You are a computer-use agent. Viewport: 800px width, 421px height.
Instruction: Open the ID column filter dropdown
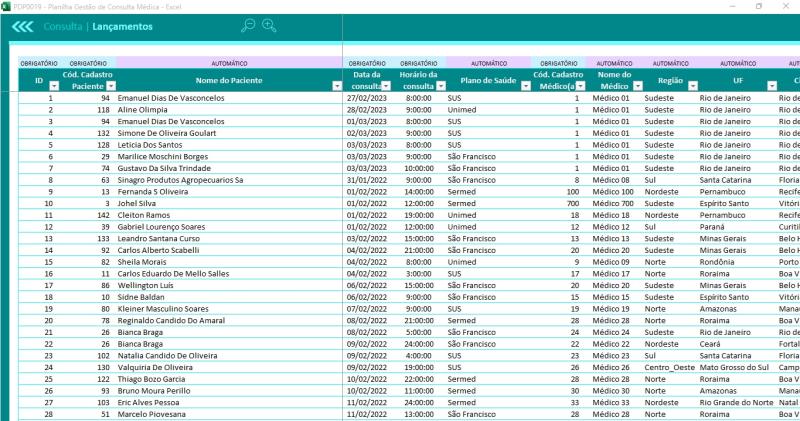[x=54, y=86]
